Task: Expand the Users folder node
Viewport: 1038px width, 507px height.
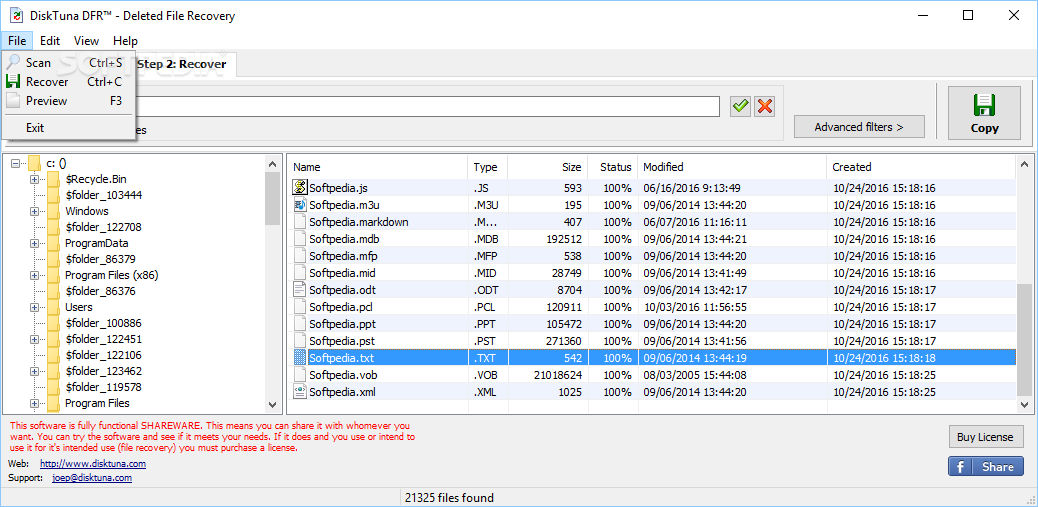Action: 34,308
